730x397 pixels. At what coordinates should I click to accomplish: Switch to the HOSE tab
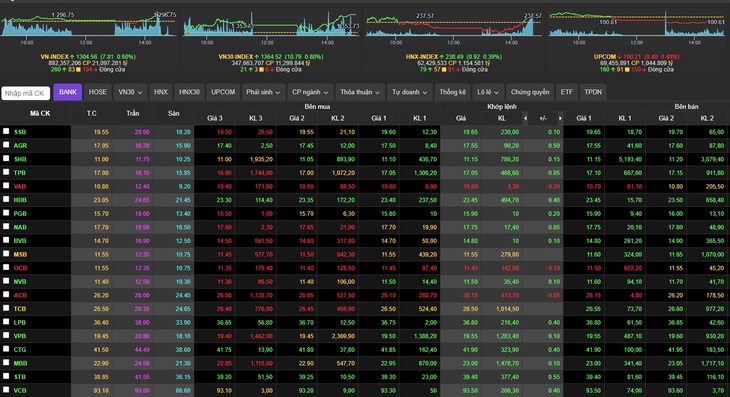[98, 92]
